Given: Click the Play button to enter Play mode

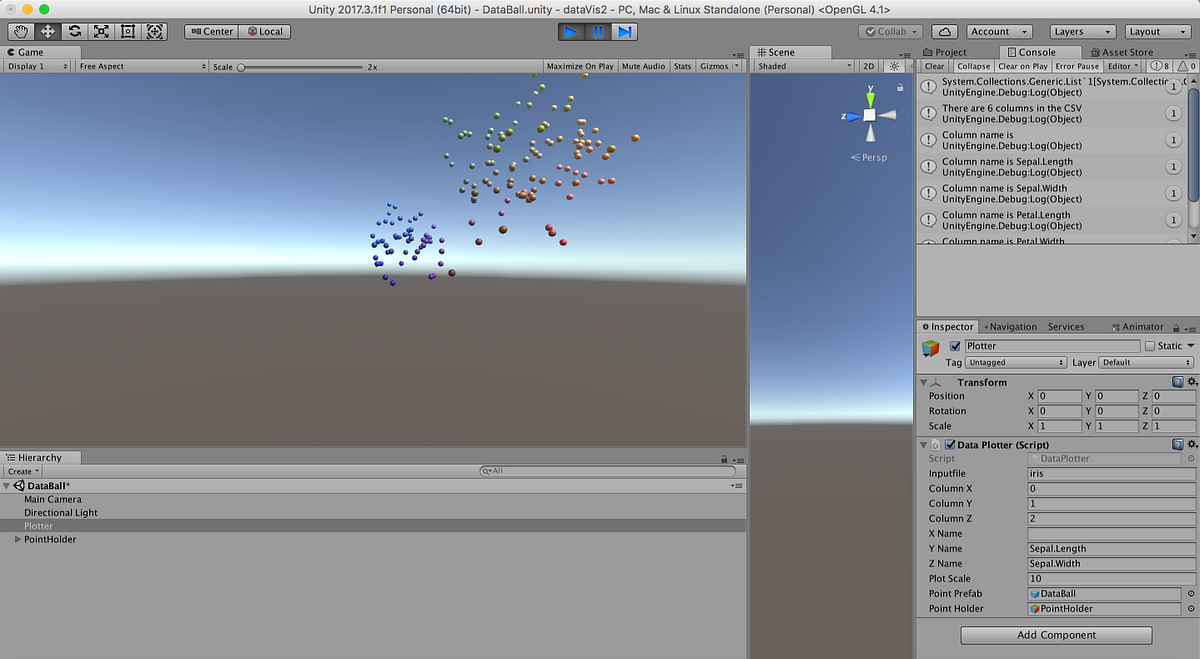Looking at the screenshot, I should [571, 32].
